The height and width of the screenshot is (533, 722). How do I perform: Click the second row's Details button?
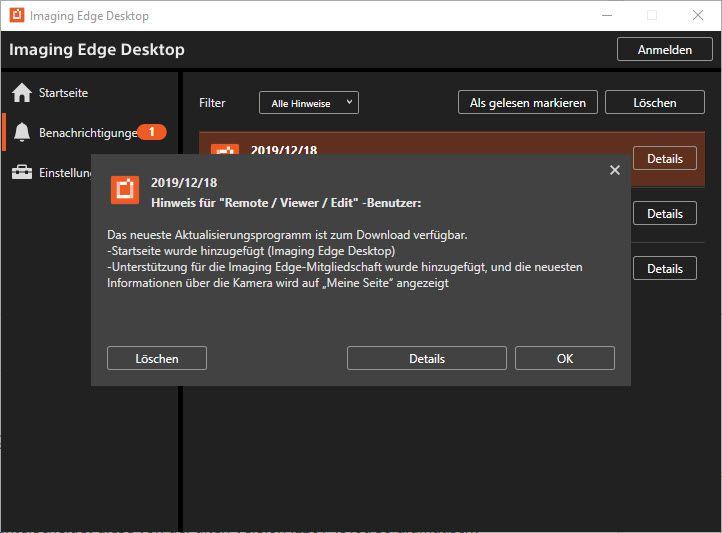[x=664, y=213]
